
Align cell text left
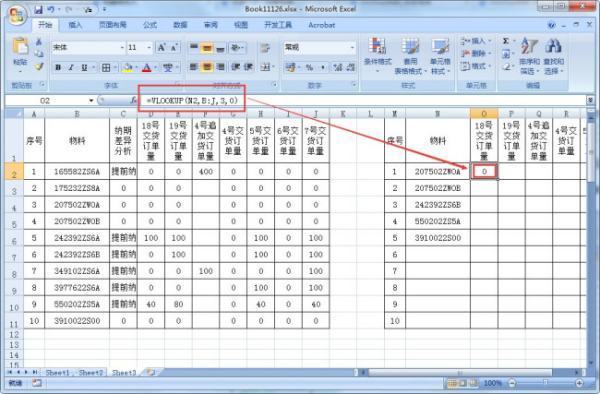(194, 67)
